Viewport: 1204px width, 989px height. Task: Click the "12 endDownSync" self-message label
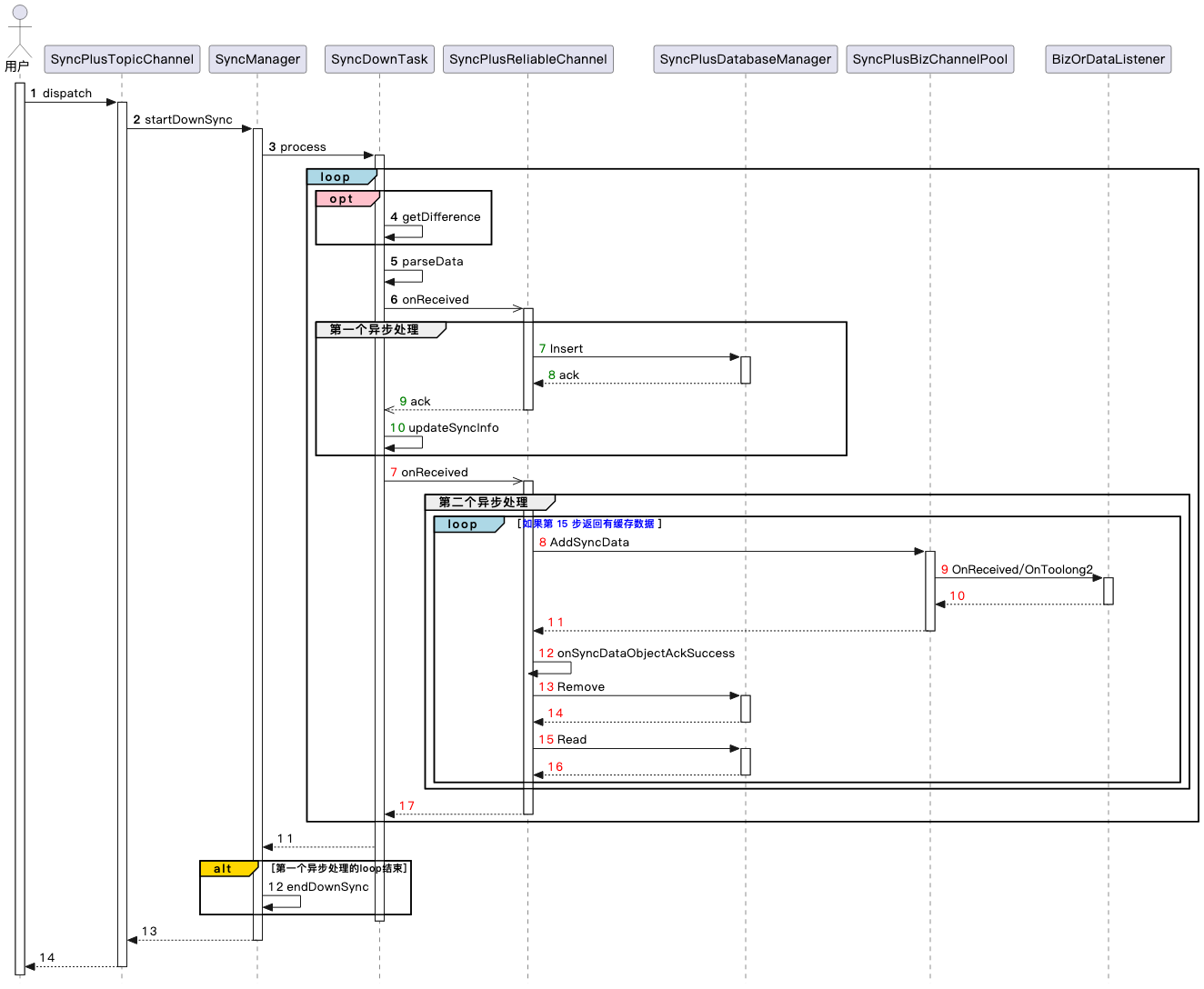coord(318,887)
